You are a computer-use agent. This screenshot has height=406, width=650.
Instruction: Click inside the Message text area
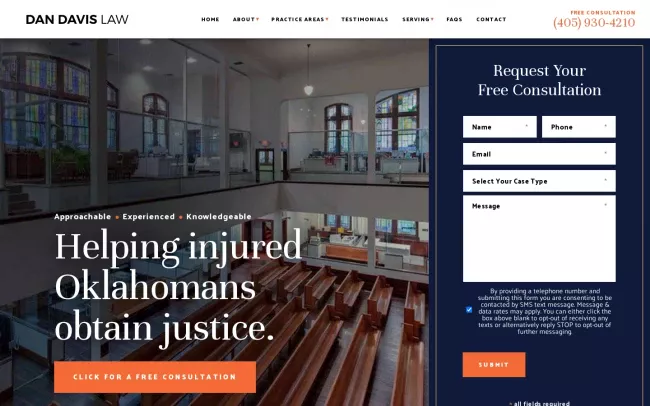[539, 239]
